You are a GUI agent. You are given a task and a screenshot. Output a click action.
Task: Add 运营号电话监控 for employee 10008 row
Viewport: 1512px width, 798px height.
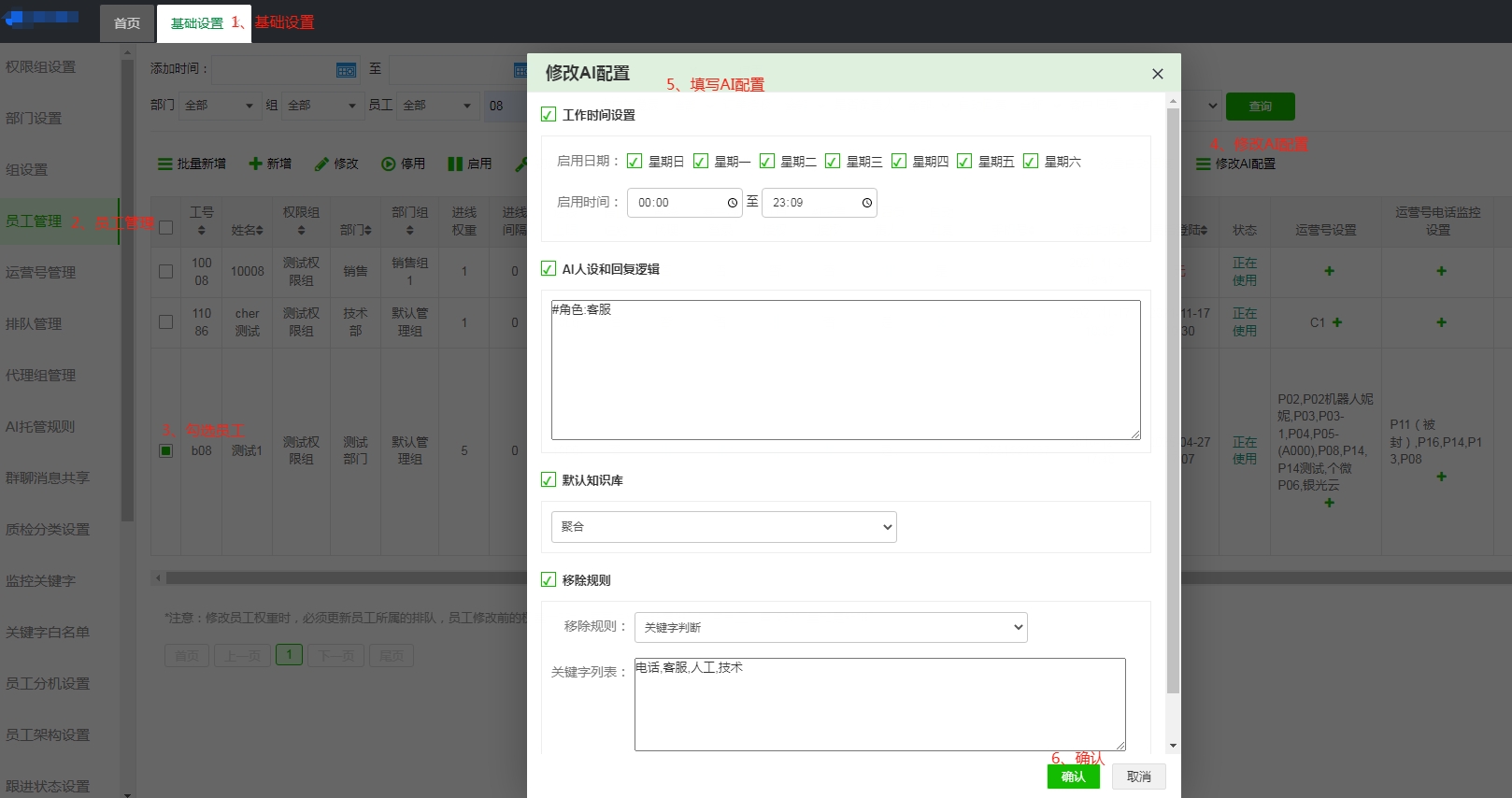[1441, 271]
